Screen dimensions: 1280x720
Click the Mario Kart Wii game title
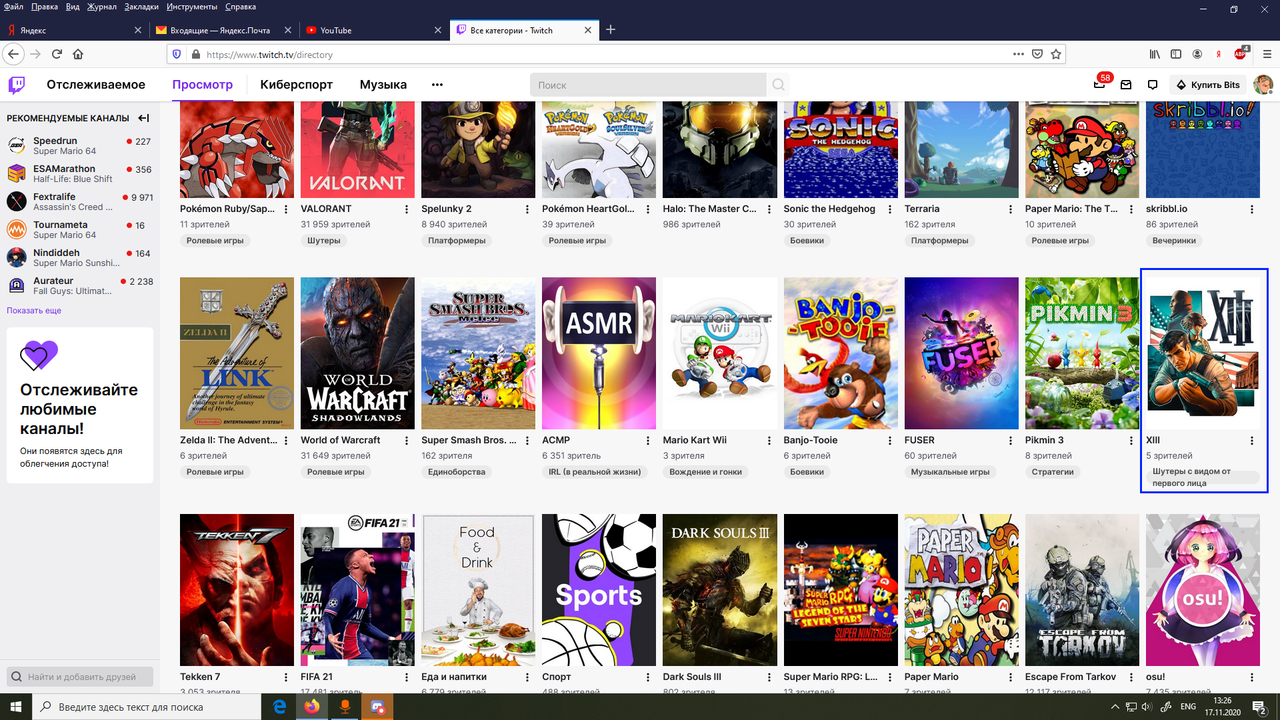[695, 440]
